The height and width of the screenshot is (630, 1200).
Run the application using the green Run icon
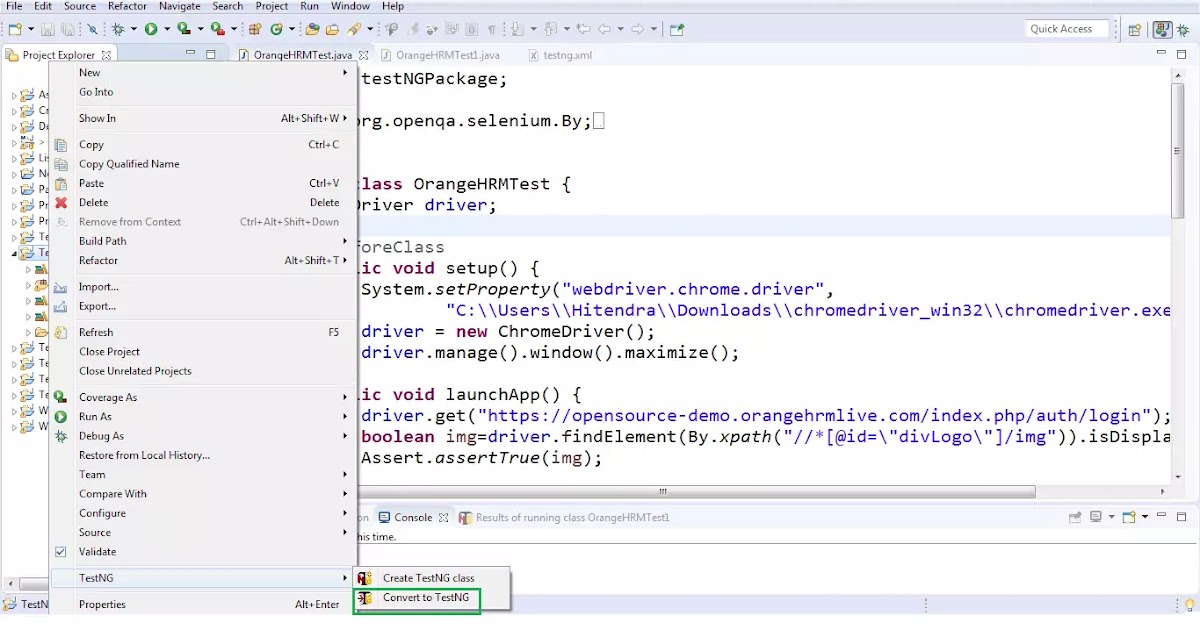[x=150, y=28]
